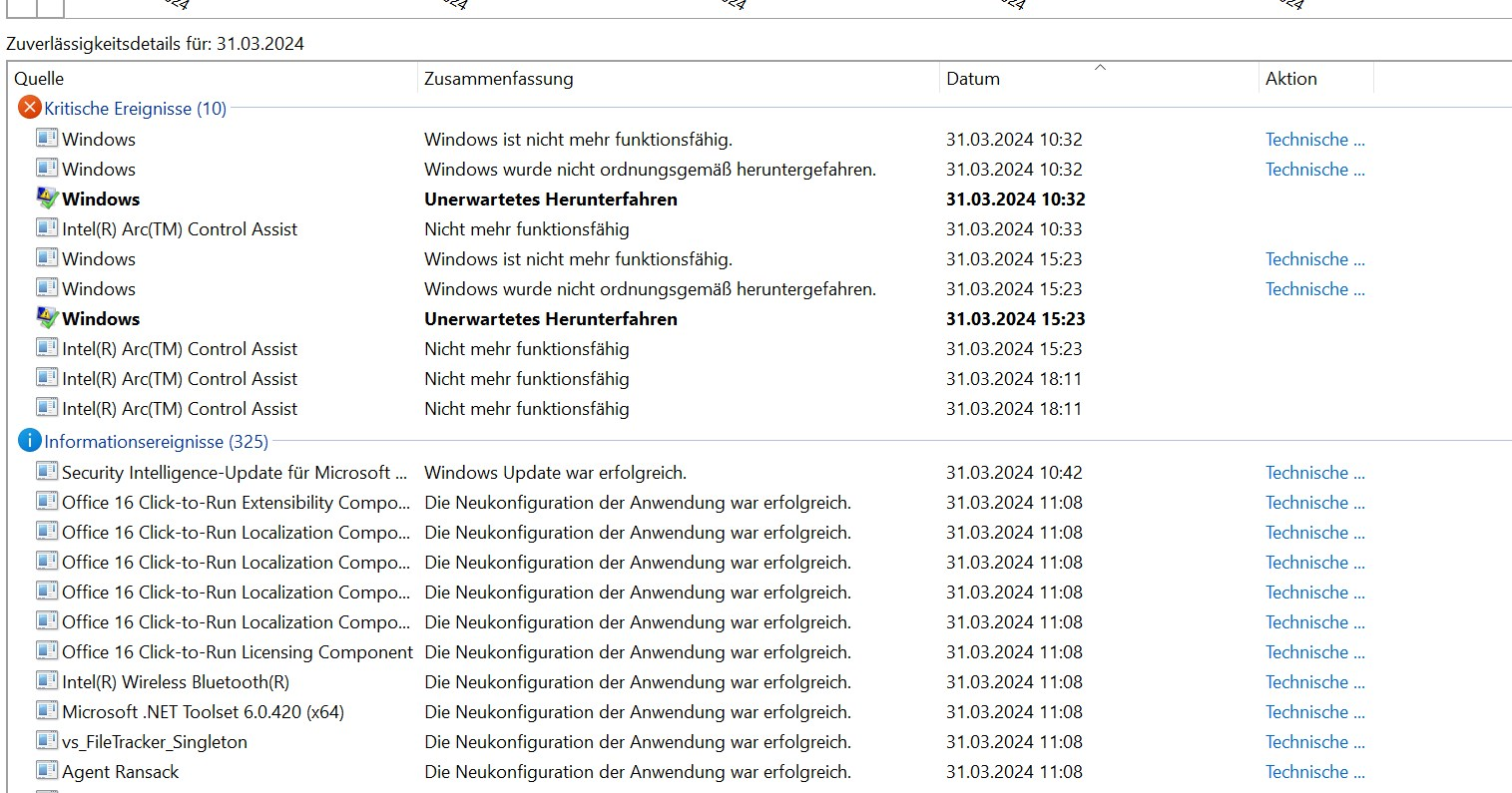Click icon of Intel Wireless Bluetooth row
The image size is (1512, 793).
[x=47, y=680]
